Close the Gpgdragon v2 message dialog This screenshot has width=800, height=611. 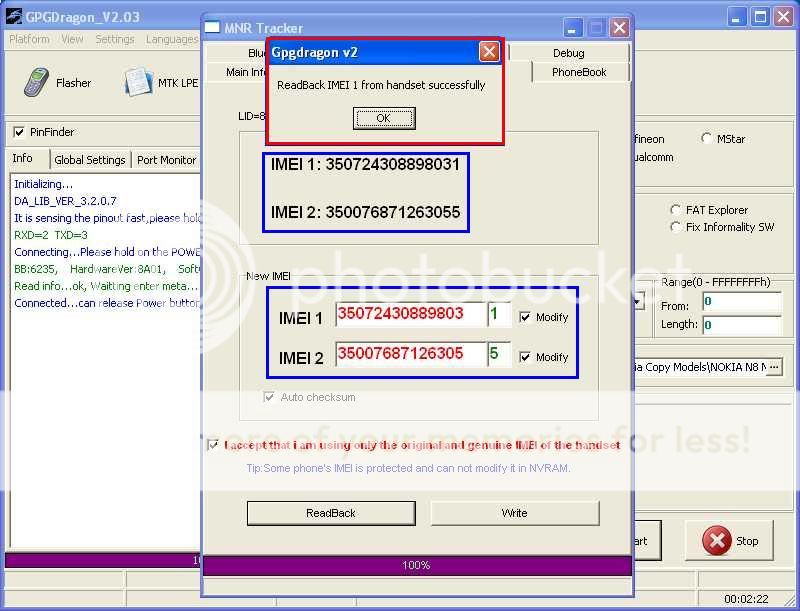coord(488,52)
